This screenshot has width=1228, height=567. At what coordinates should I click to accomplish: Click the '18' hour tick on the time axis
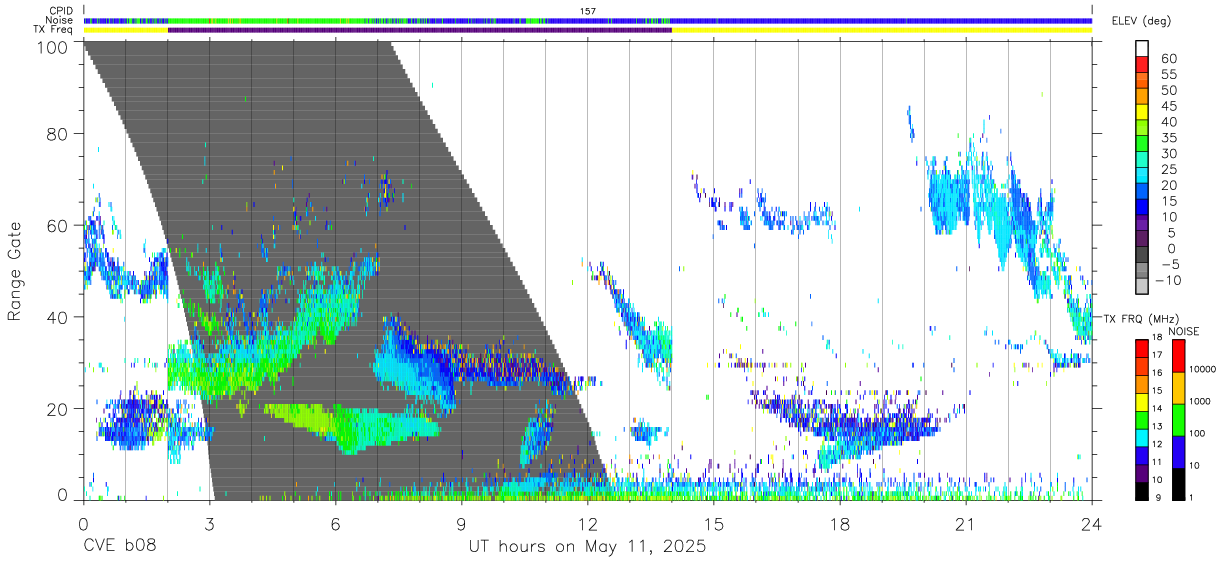[840, 524]
